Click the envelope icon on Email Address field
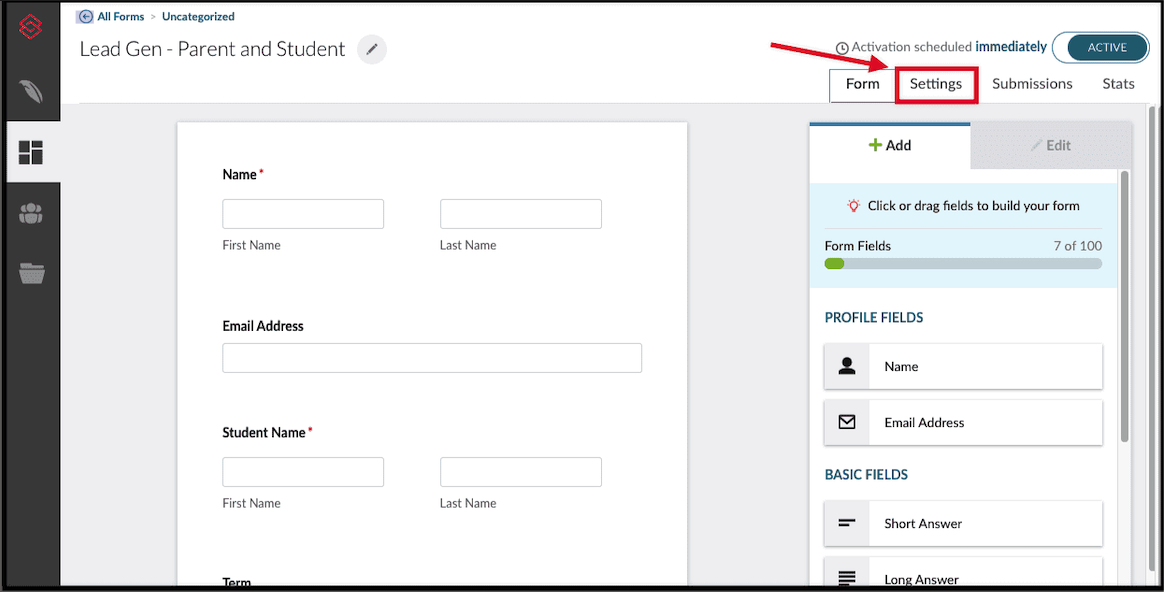The image size is (1164, 592). [x=846, y=422]
